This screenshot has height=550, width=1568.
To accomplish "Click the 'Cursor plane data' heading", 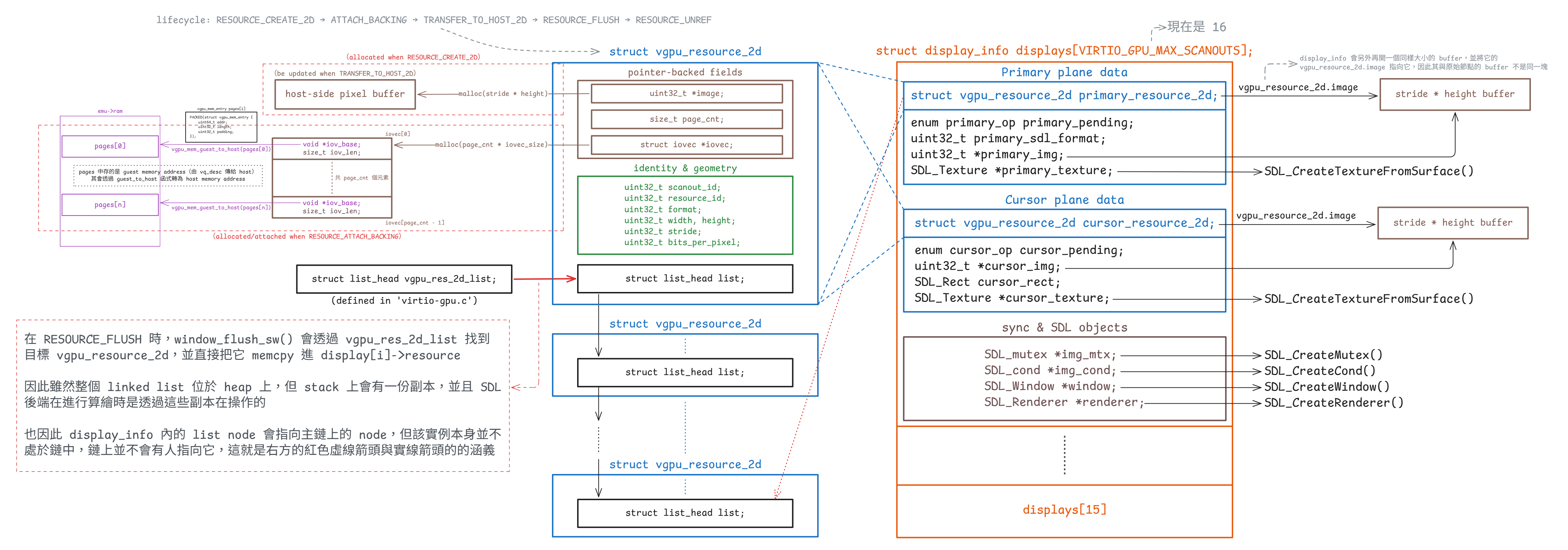I will 1064,200.
